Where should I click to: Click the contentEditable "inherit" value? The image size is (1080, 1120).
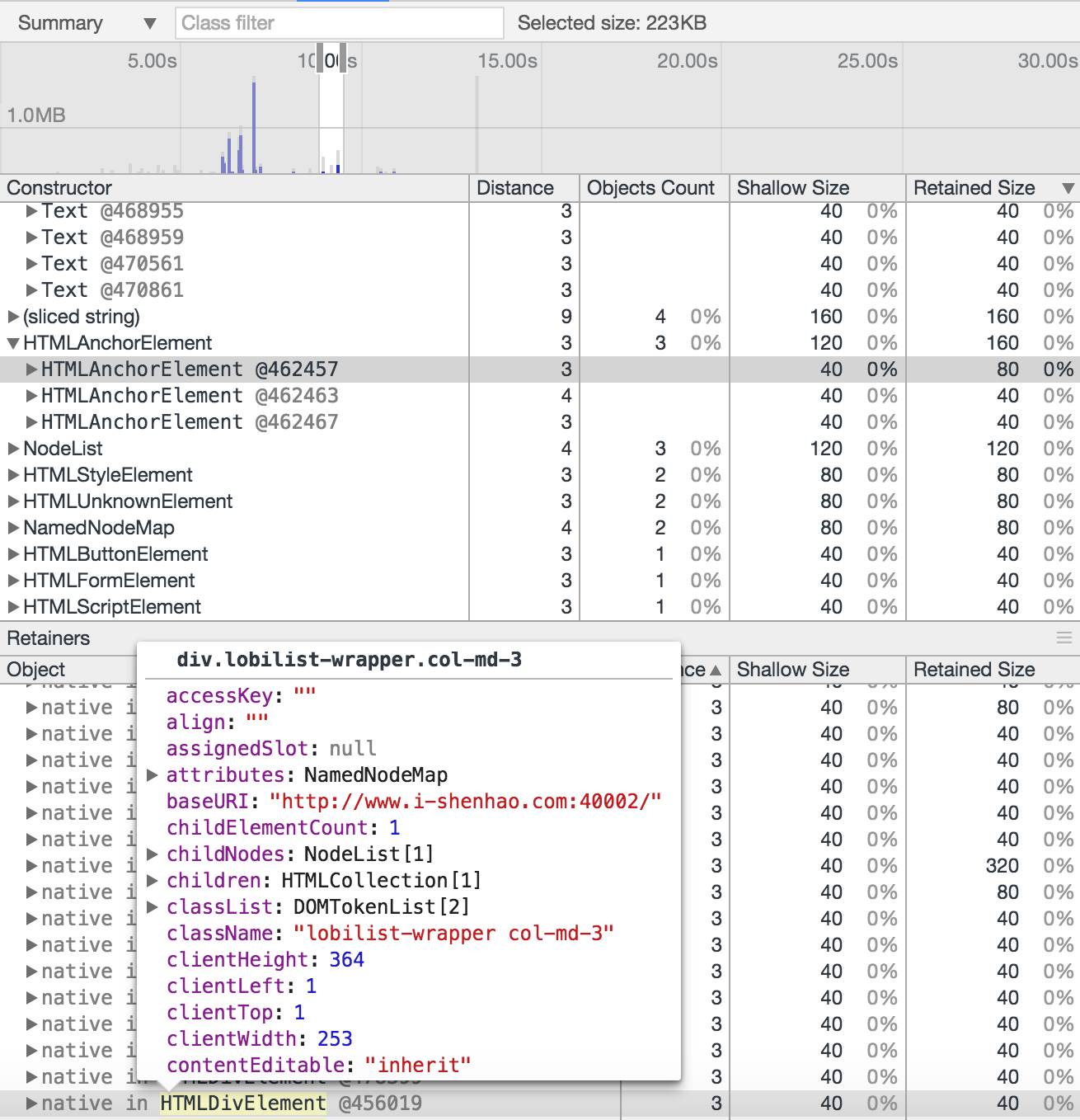point(418,1066)
